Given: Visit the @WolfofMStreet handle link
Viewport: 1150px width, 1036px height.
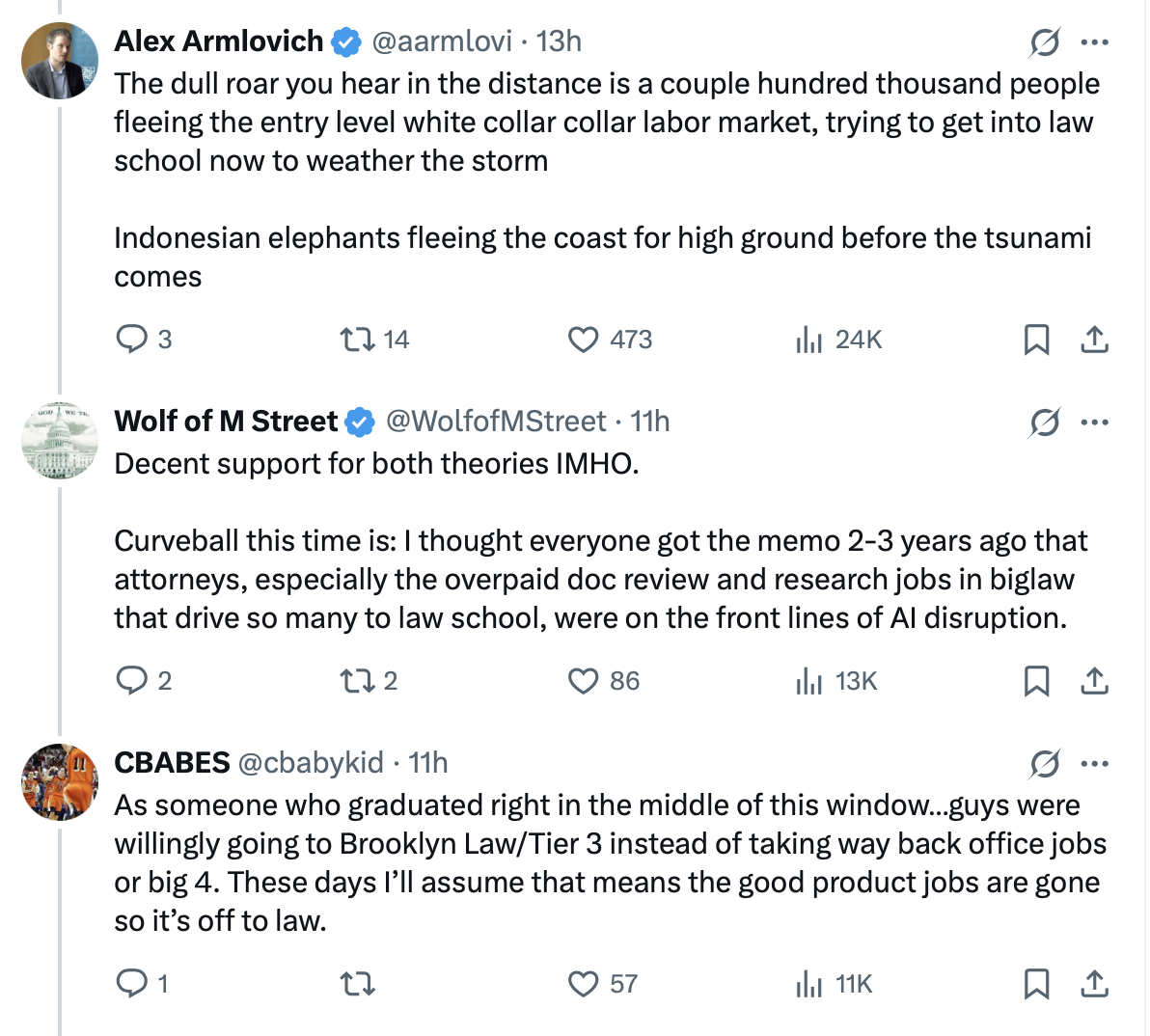Looking at the screenshot, I should point(496,422).
